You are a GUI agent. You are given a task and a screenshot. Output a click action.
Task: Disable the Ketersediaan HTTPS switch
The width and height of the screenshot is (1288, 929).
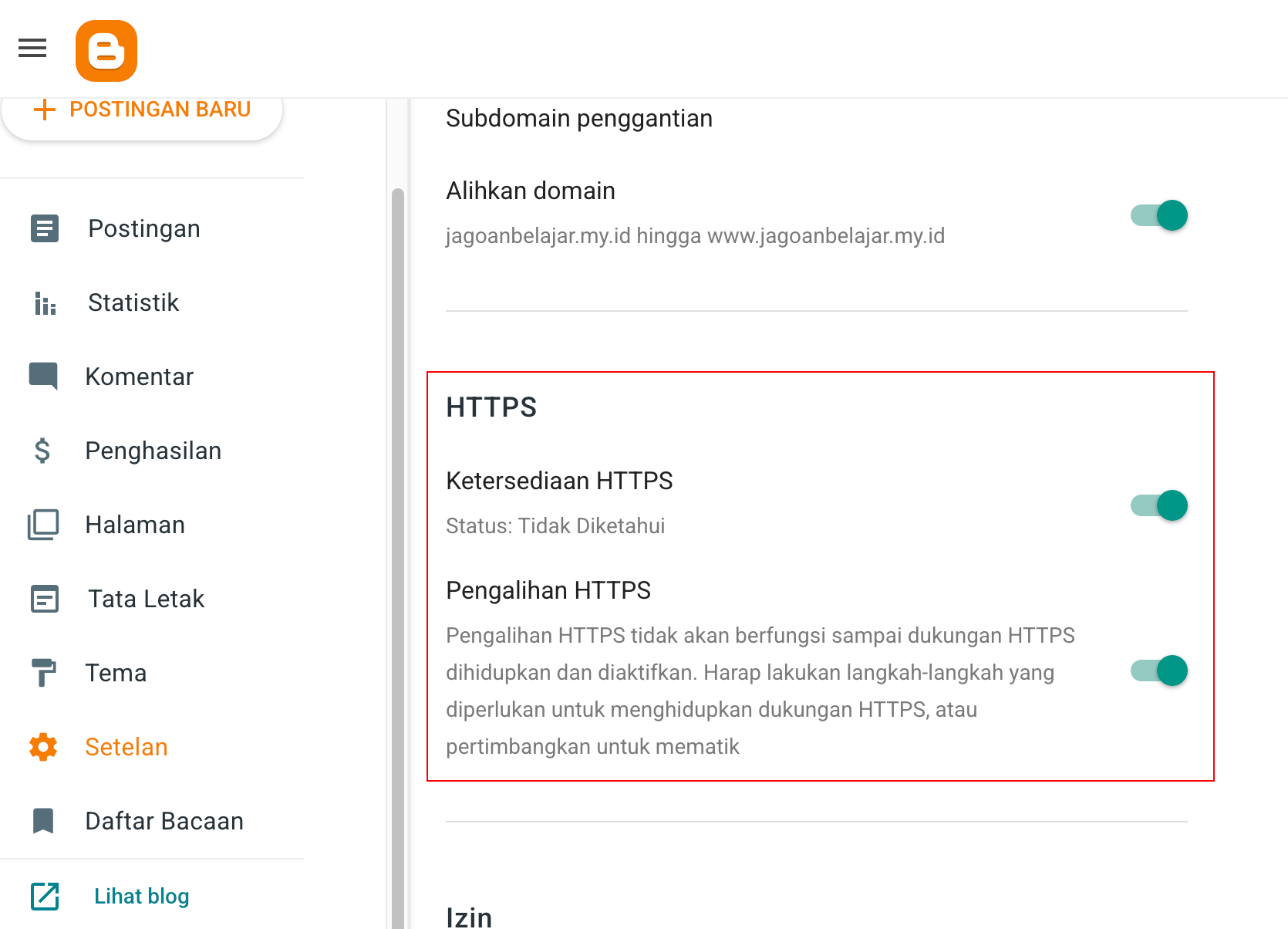pos(1159,505)
